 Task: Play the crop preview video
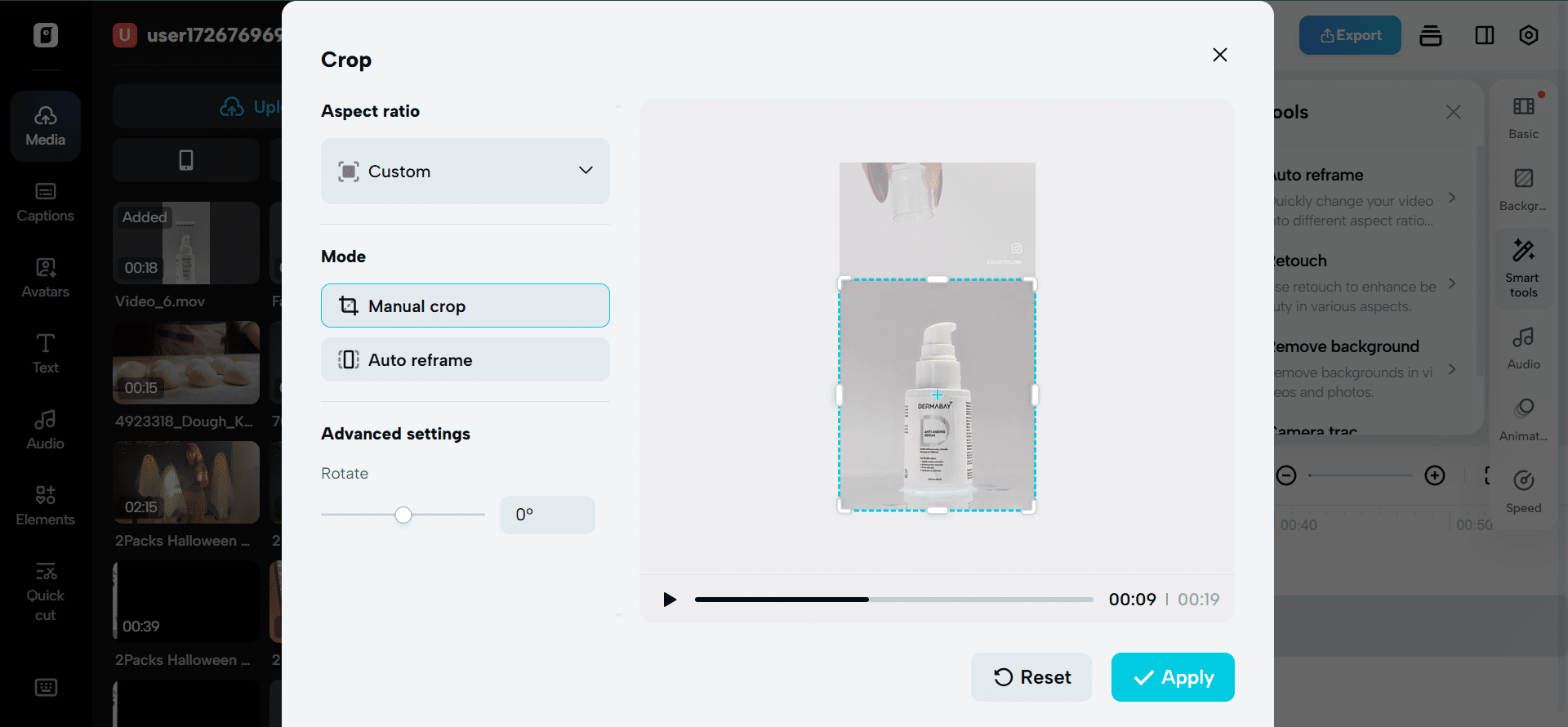[670, 600]
